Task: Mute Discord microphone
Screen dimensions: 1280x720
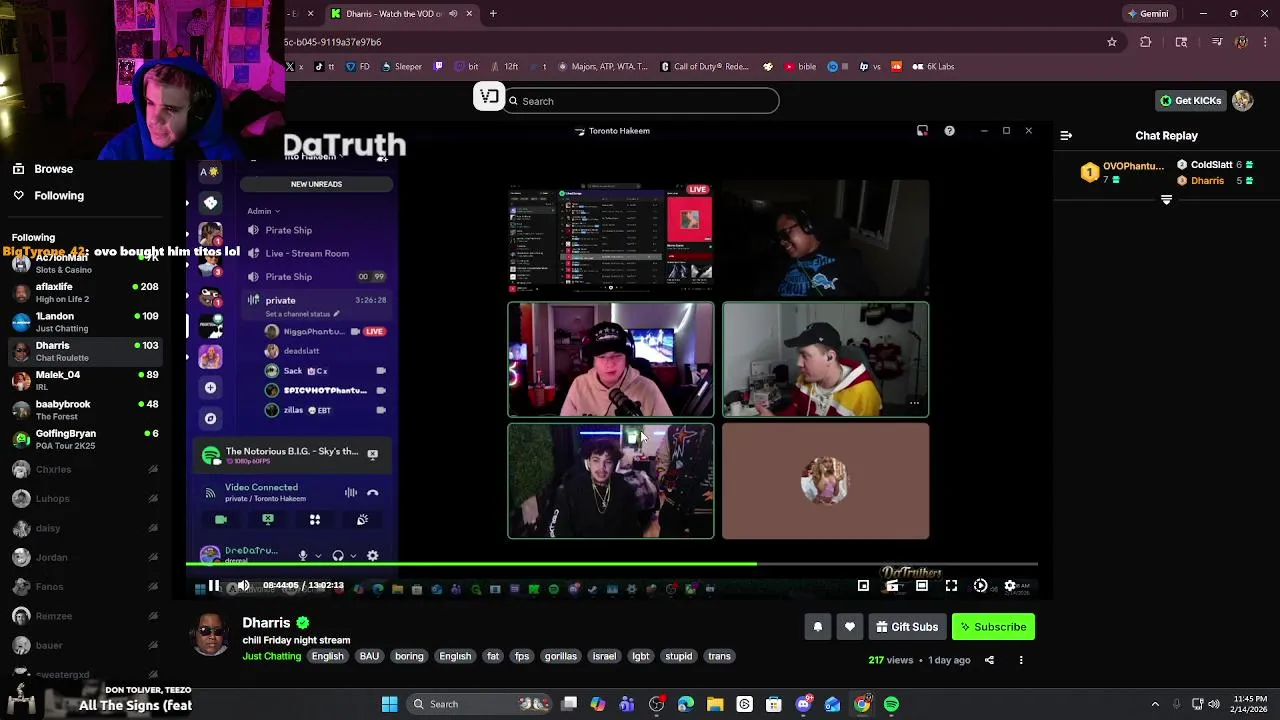Action: 303,556
